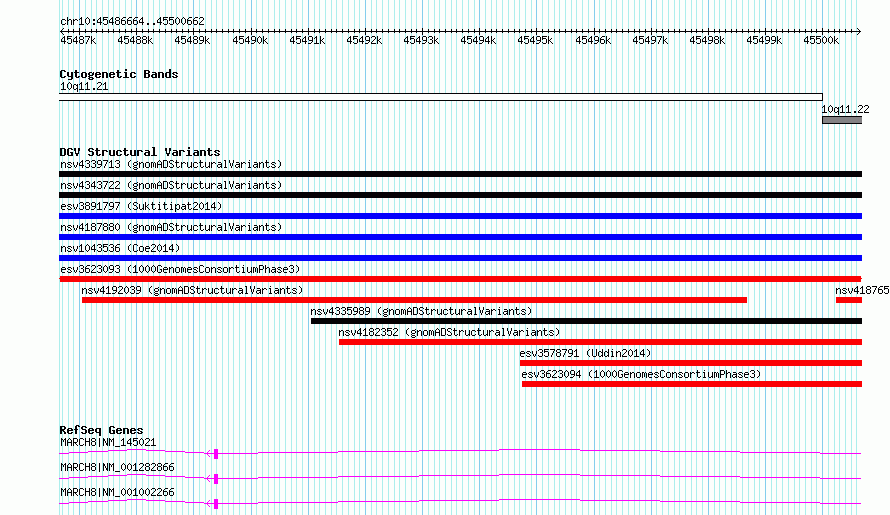Click the MARCH8|NM_001282866 magenta exon block
Viewport: 890px width, 515px height.
(216, 479)
